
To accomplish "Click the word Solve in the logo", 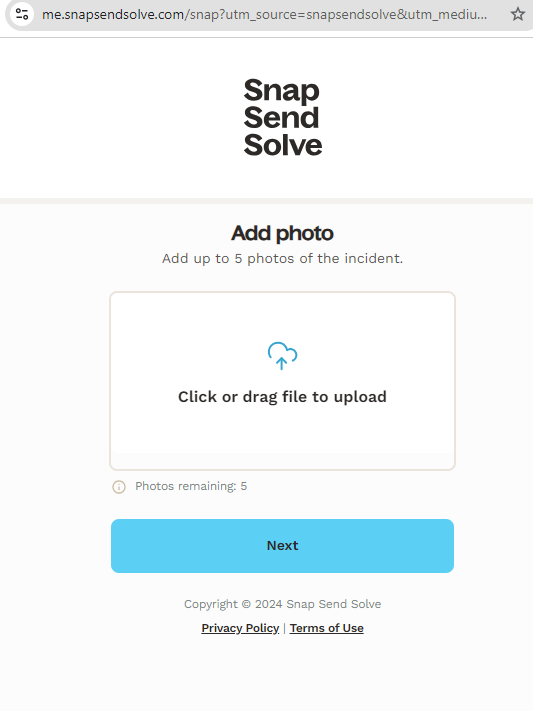I will 283,145.
